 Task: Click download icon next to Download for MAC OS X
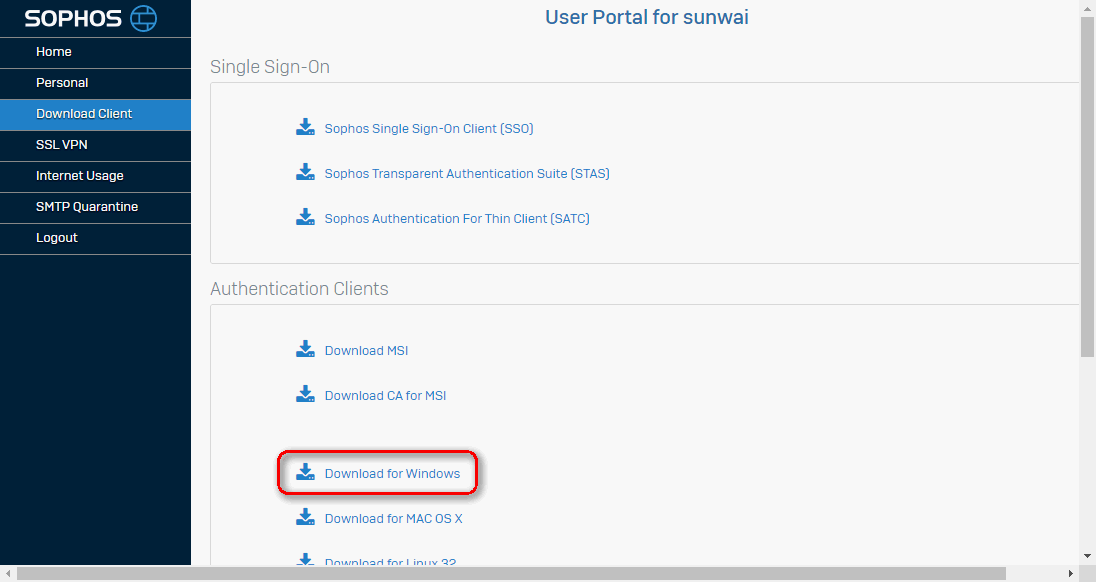(305, 517)
